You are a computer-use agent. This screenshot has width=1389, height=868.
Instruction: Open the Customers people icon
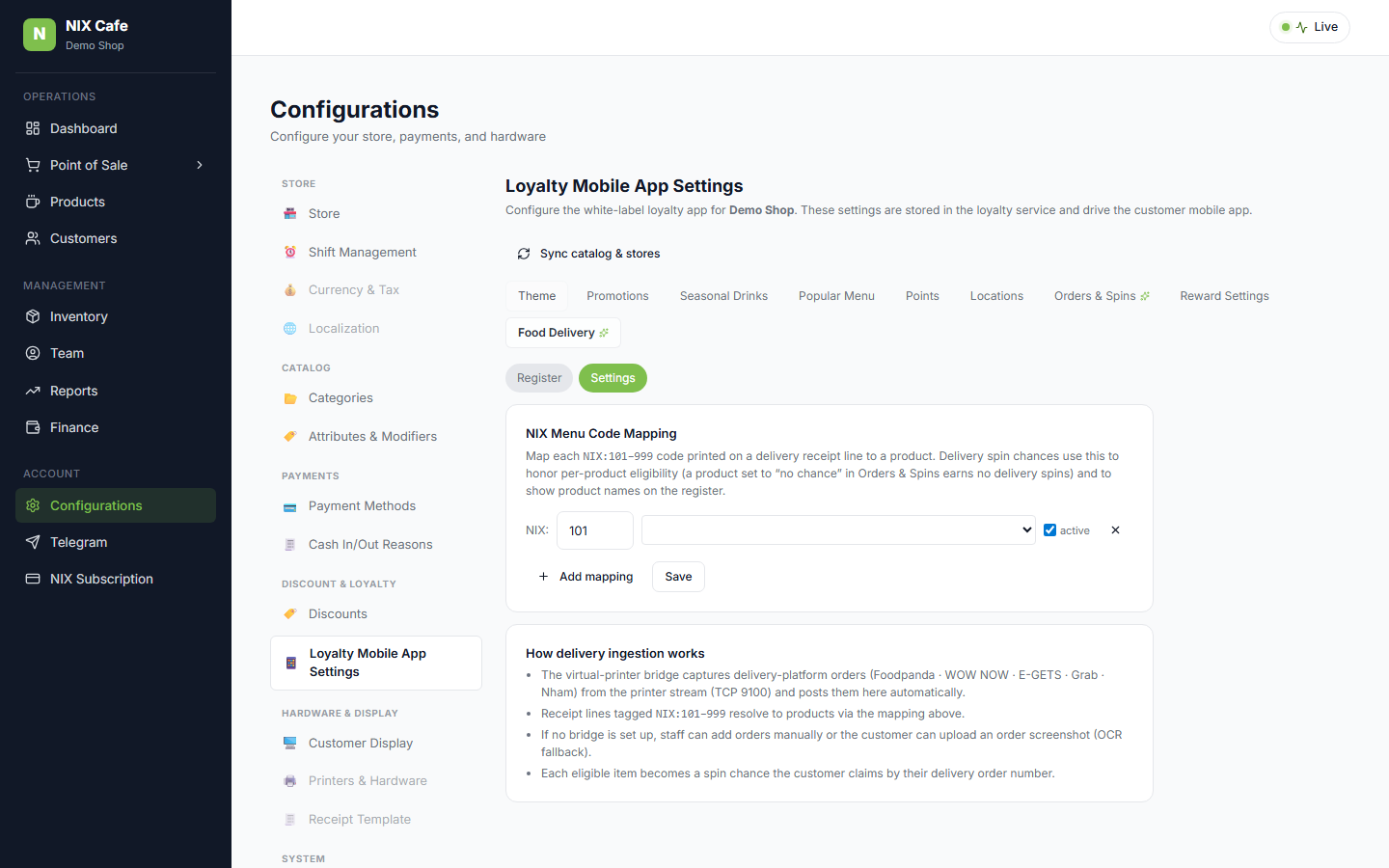pos(33,238)
